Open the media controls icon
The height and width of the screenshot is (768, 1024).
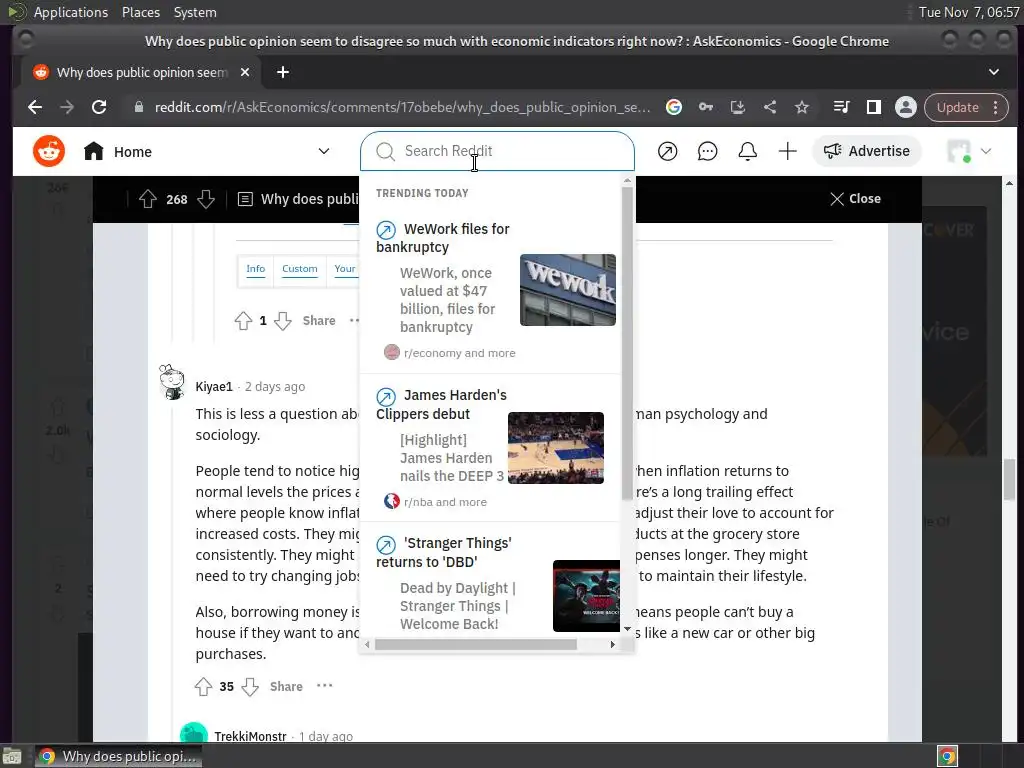click(842, 107)
